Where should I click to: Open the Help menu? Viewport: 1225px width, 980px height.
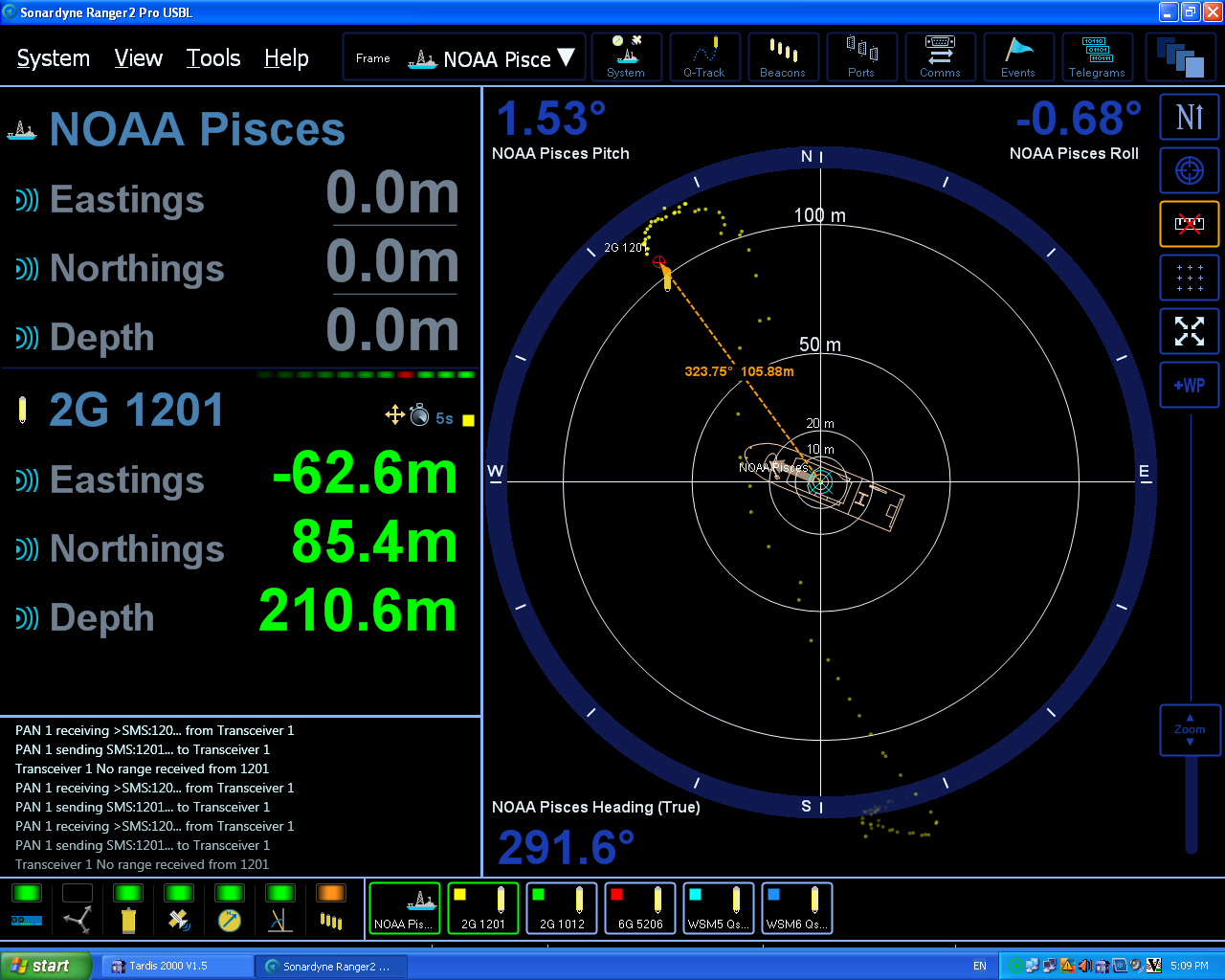tap(286, 58)
